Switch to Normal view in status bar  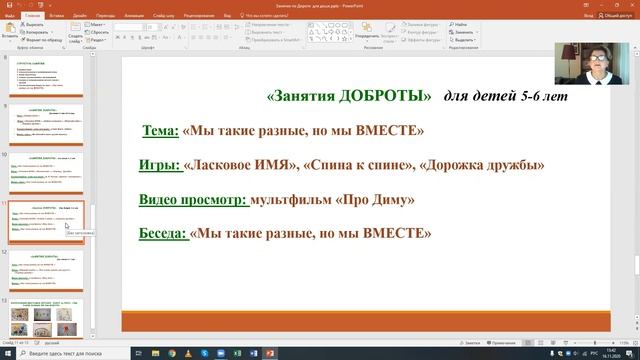pos(528,343)
